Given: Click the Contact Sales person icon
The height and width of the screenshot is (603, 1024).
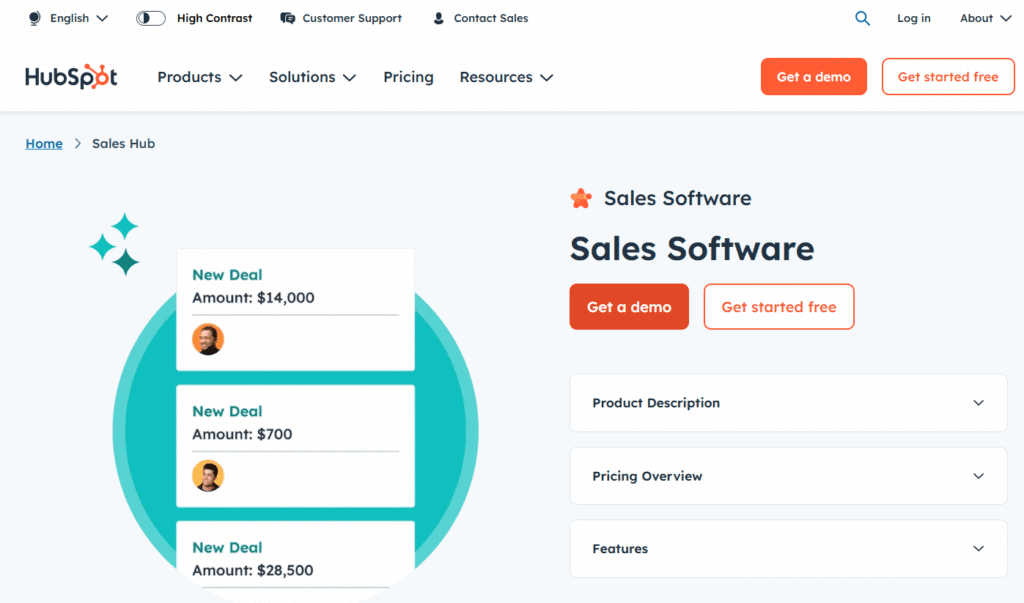Looking at the screenshot, I should pos(439,18).
